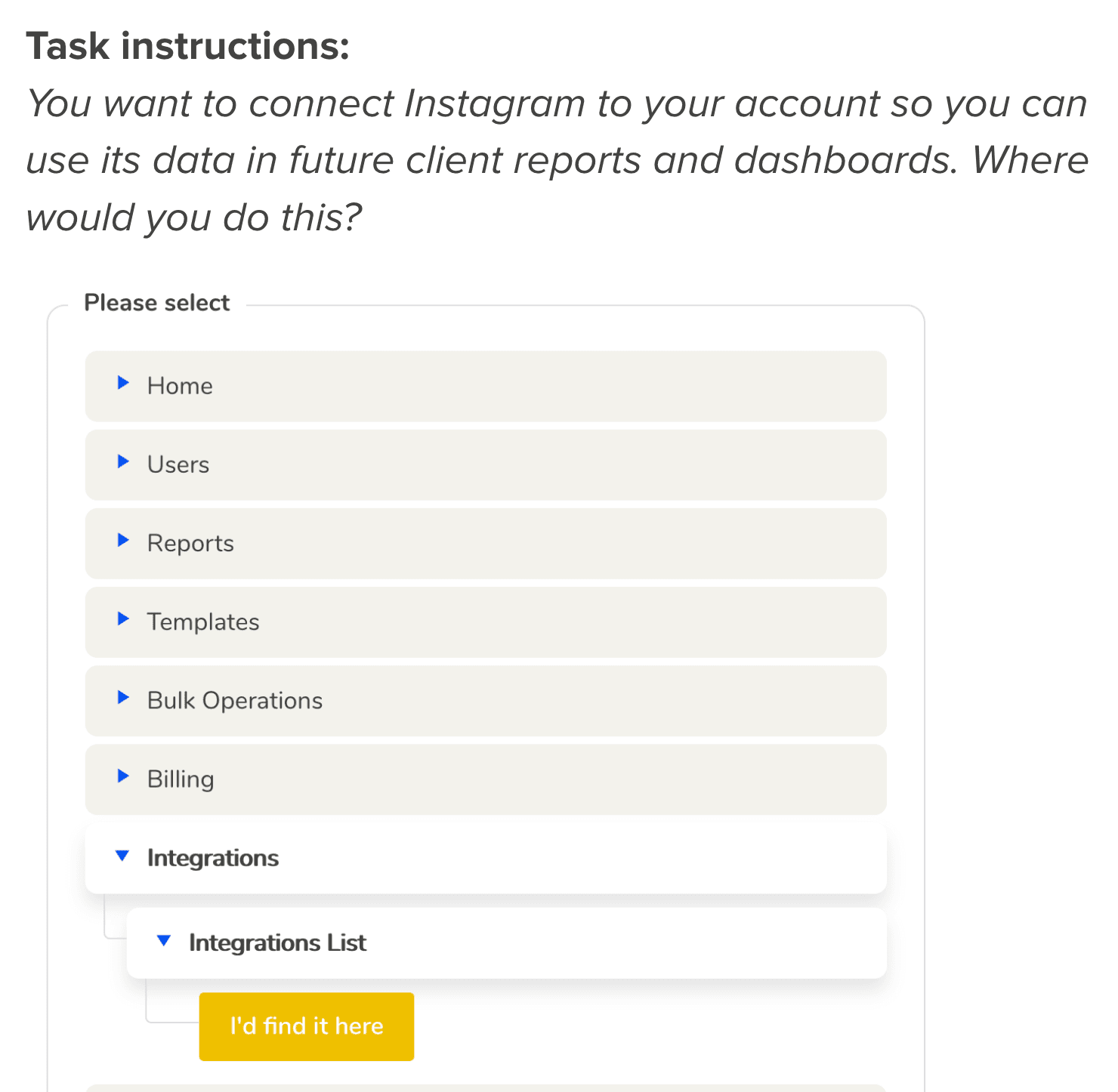Click the "Task instructions:" heading

pos(188,46)
